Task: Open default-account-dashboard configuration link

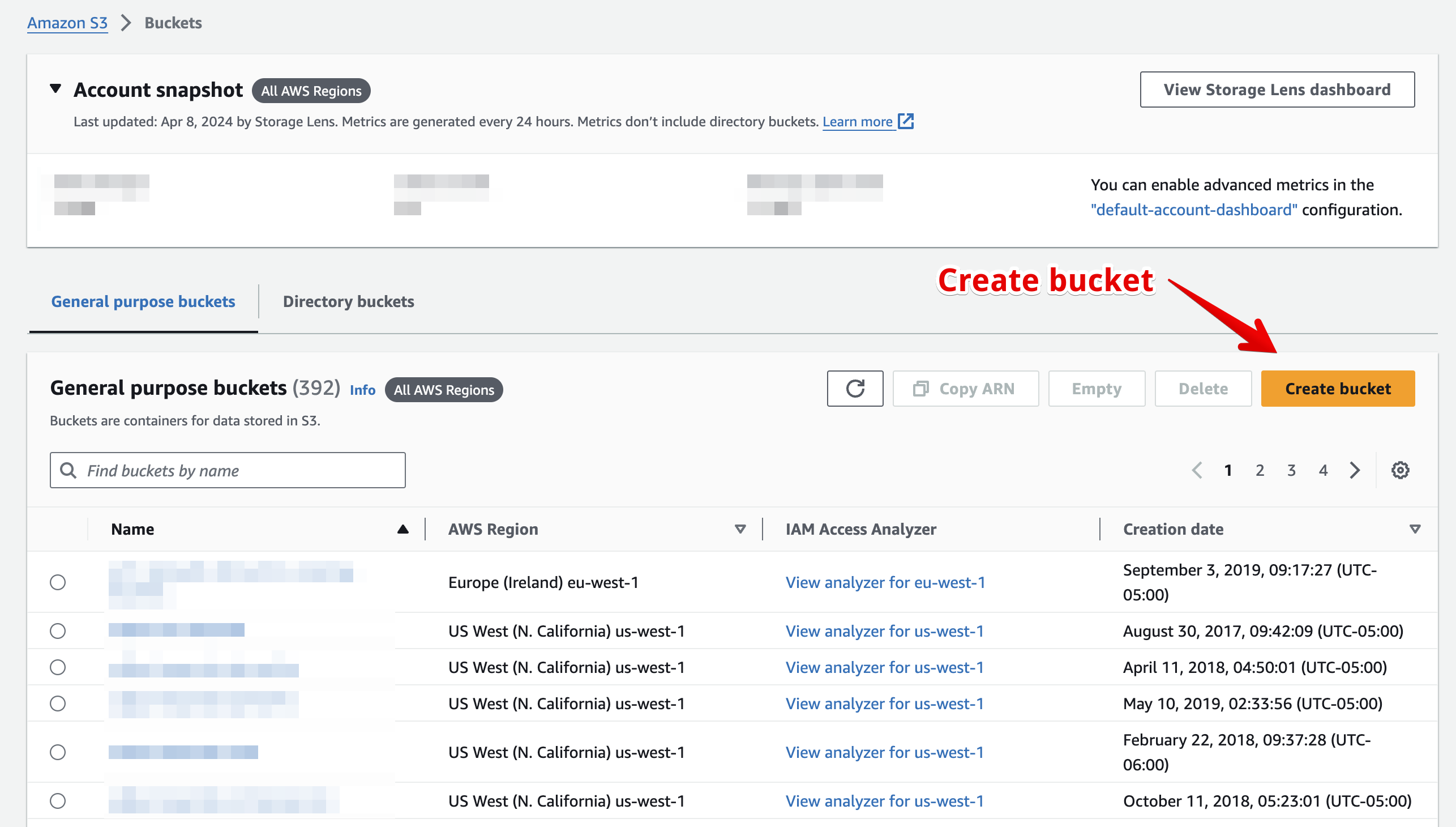Action: pyautogui.click(x=1194, y=210)
